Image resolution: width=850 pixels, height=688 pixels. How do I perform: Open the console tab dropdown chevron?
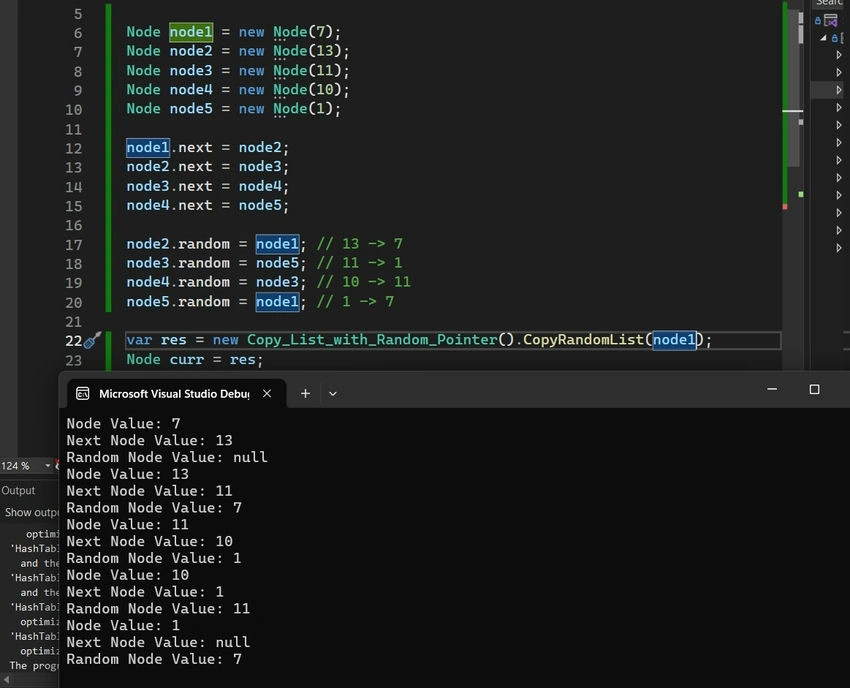click(333, 394)
